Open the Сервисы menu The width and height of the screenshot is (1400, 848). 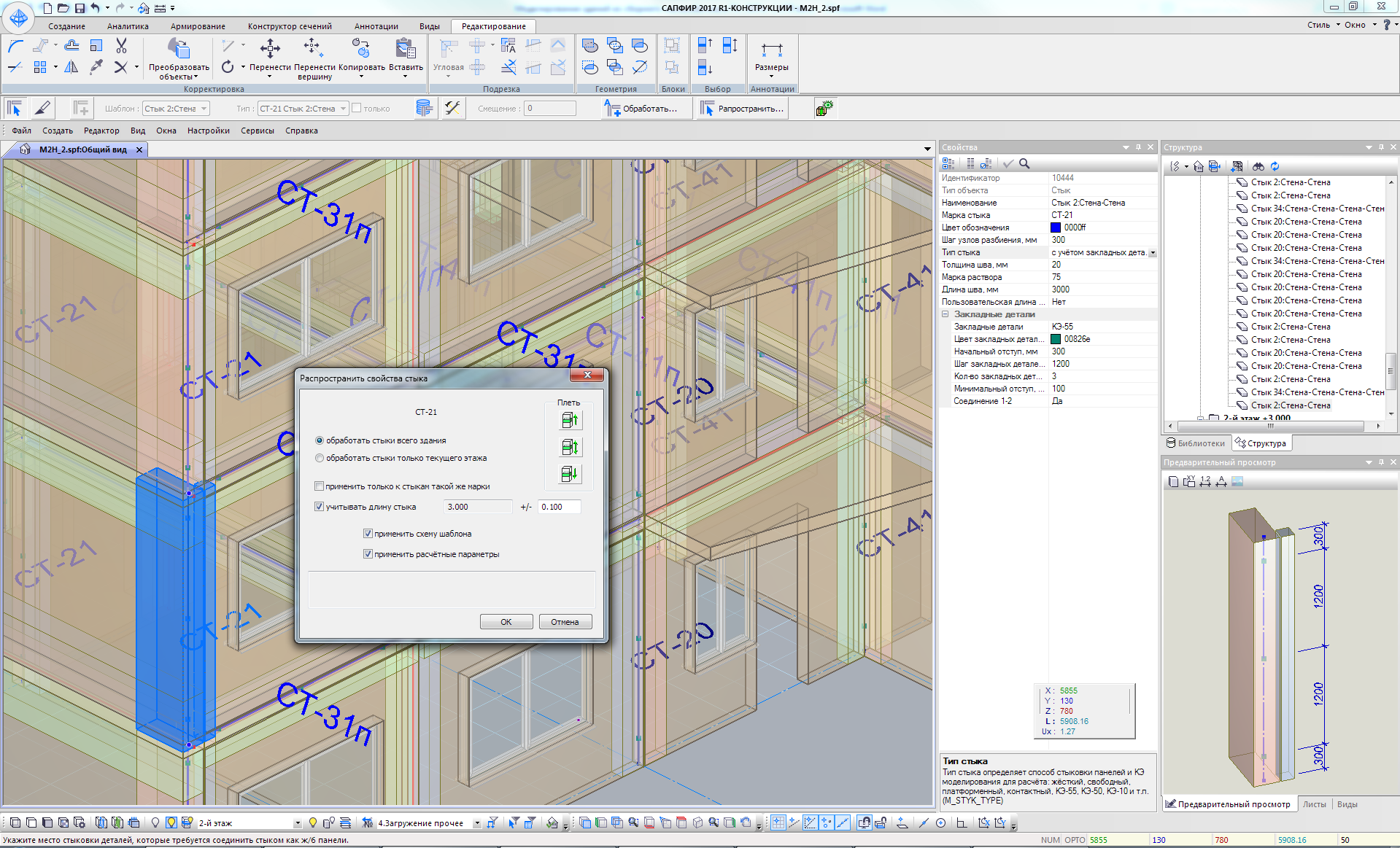click(257, 131)
